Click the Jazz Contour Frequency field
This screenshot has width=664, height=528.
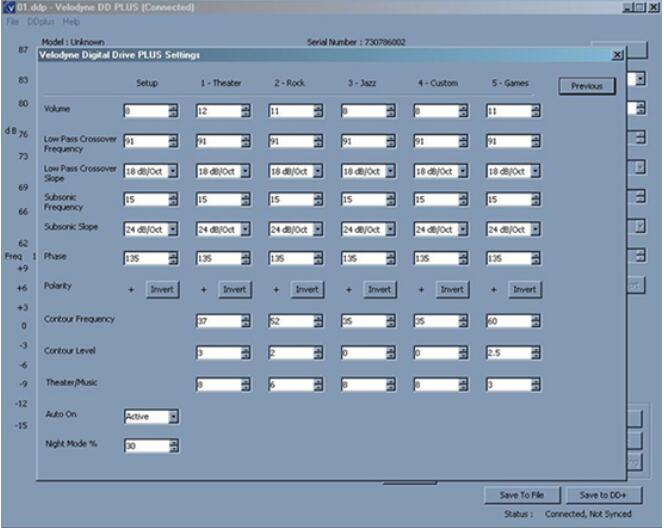[x=364, y=321]
